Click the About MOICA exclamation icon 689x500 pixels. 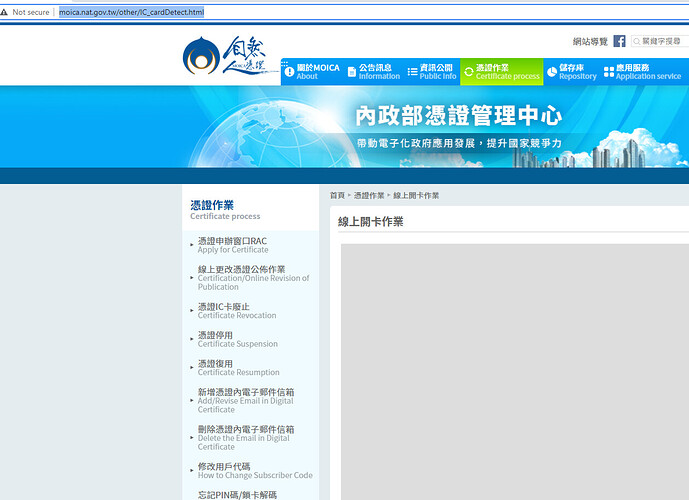(289, 72)
